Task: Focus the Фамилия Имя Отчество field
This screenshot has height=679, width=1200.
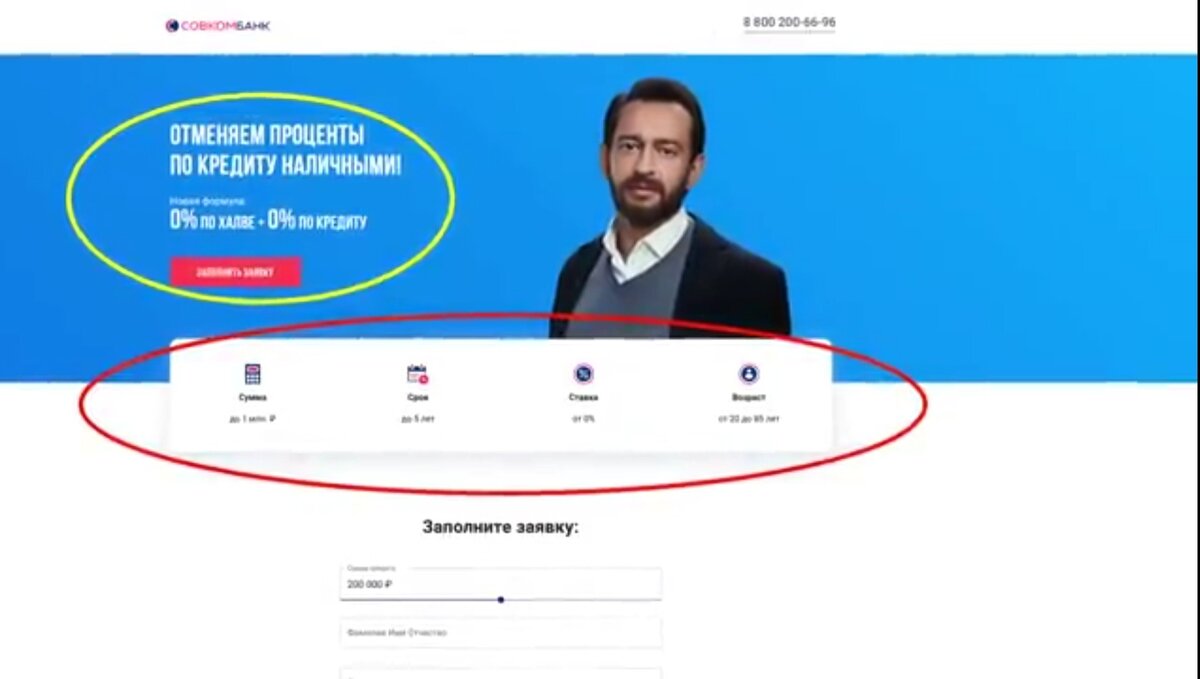Action: coord(500,633)
